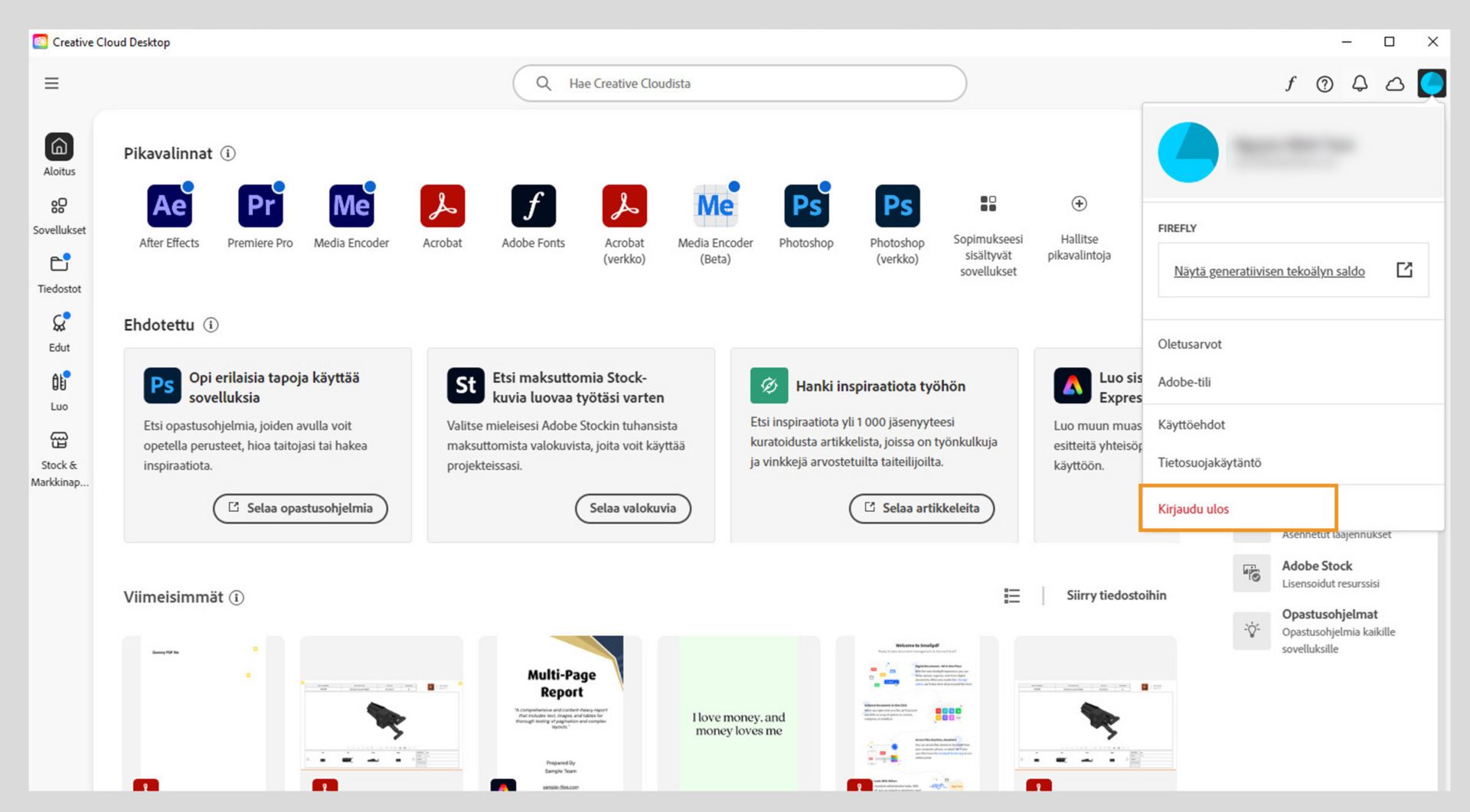Open fonts icon in top bar
Viewport: 1470px width, 812px height.
[x=1291, y=84]
